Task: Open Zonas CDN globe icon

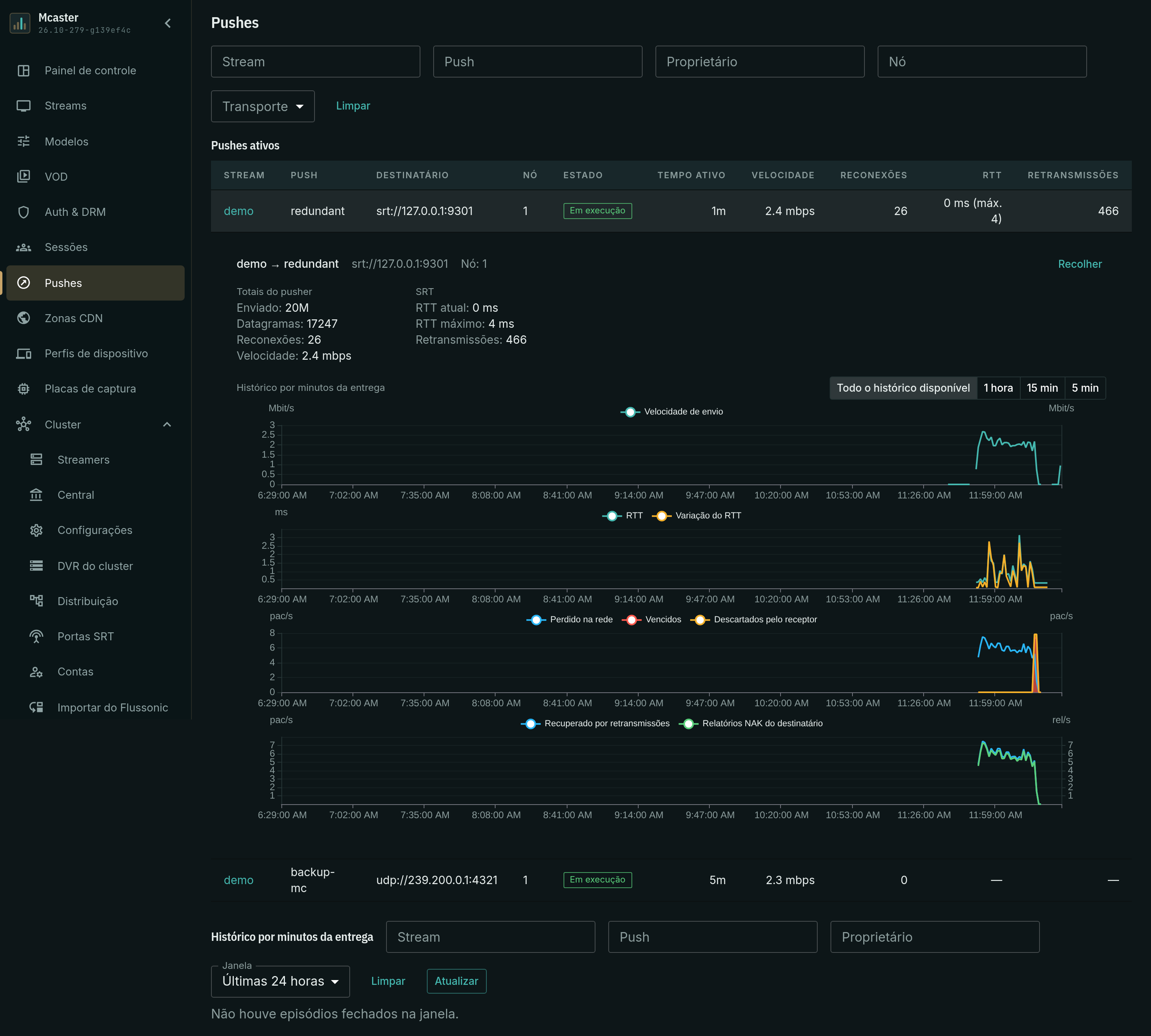Action: point(23,318)
